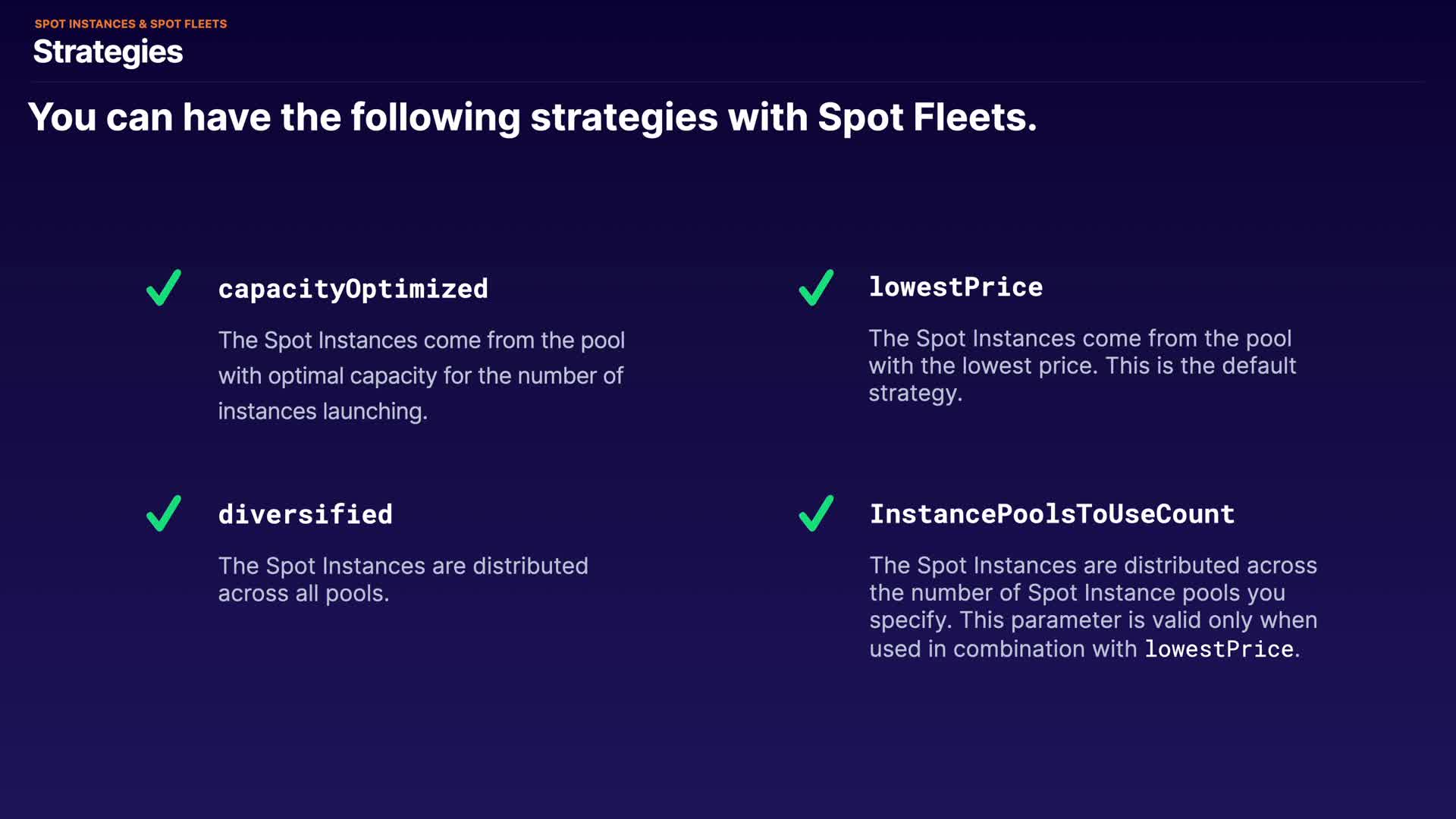1456x819 pixels.
Task: Click the green checkmark beside capacityOptimized
Action: tap(163, 288)
